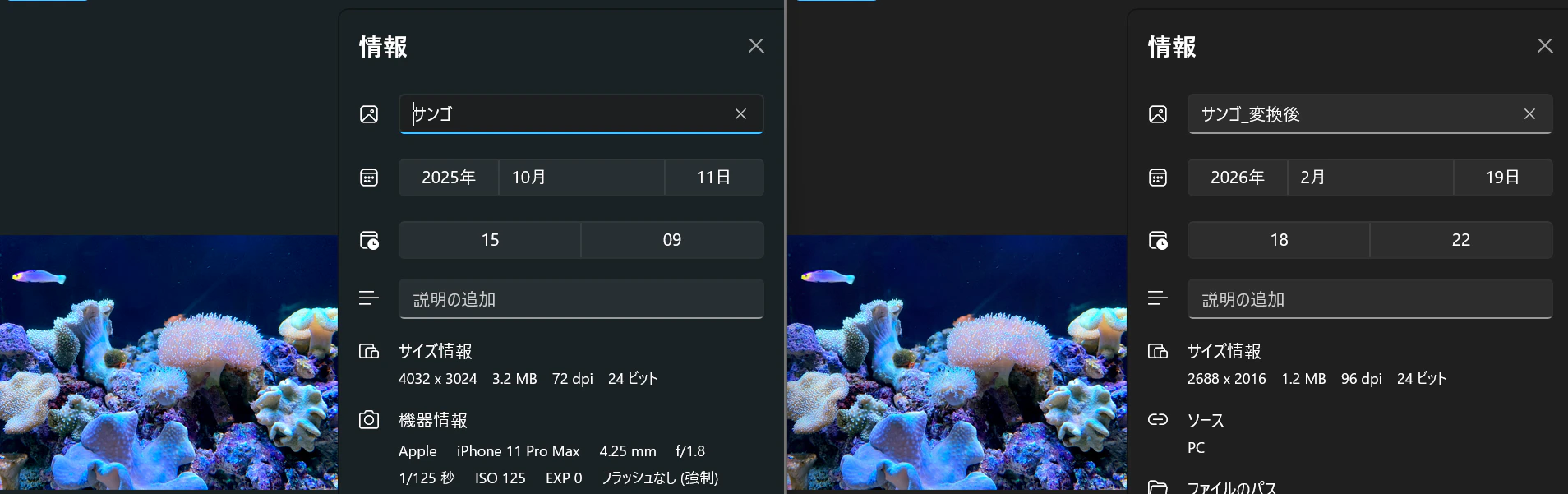Open the hour selector showing 18
Image resolution: width=1568 pixels, height=494 pixels.
1279,240
